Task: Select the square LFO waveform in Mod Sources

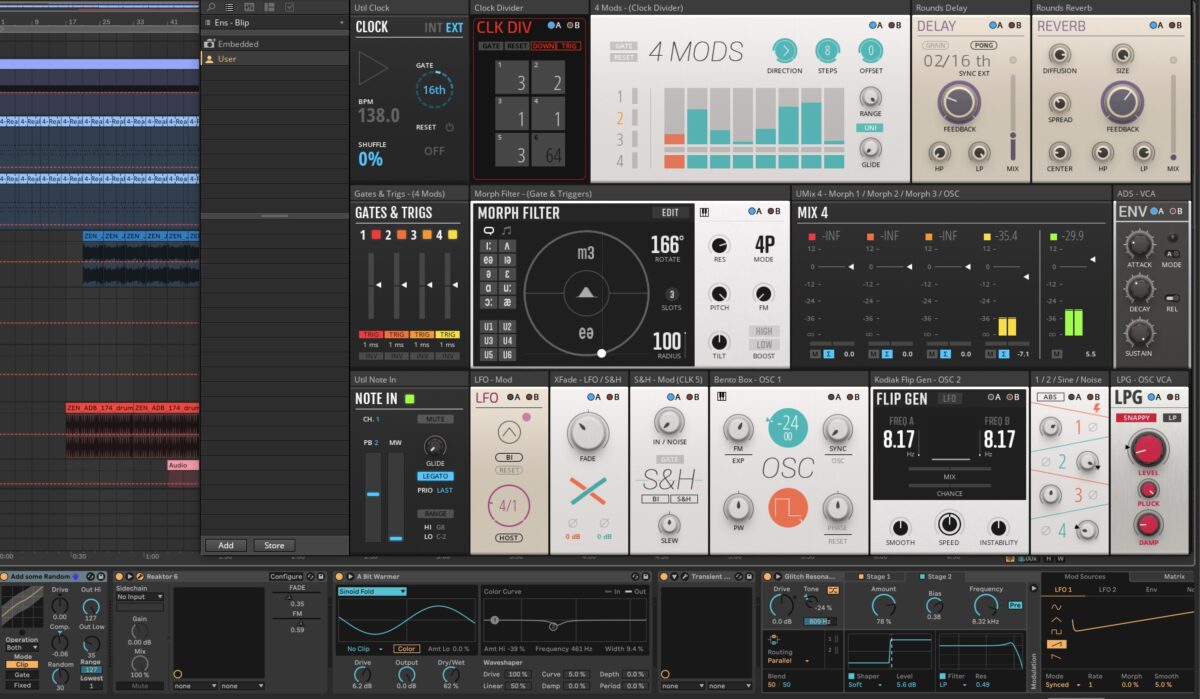Action: pos(1055,631)
